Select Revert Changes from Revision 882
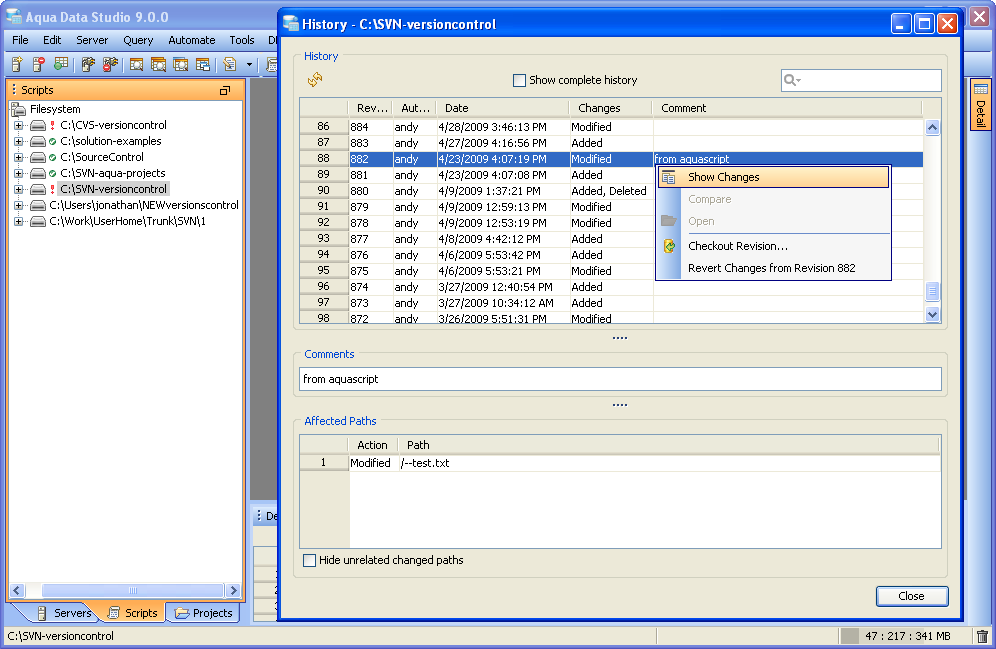The image size is (996, 649). (773, 268)
